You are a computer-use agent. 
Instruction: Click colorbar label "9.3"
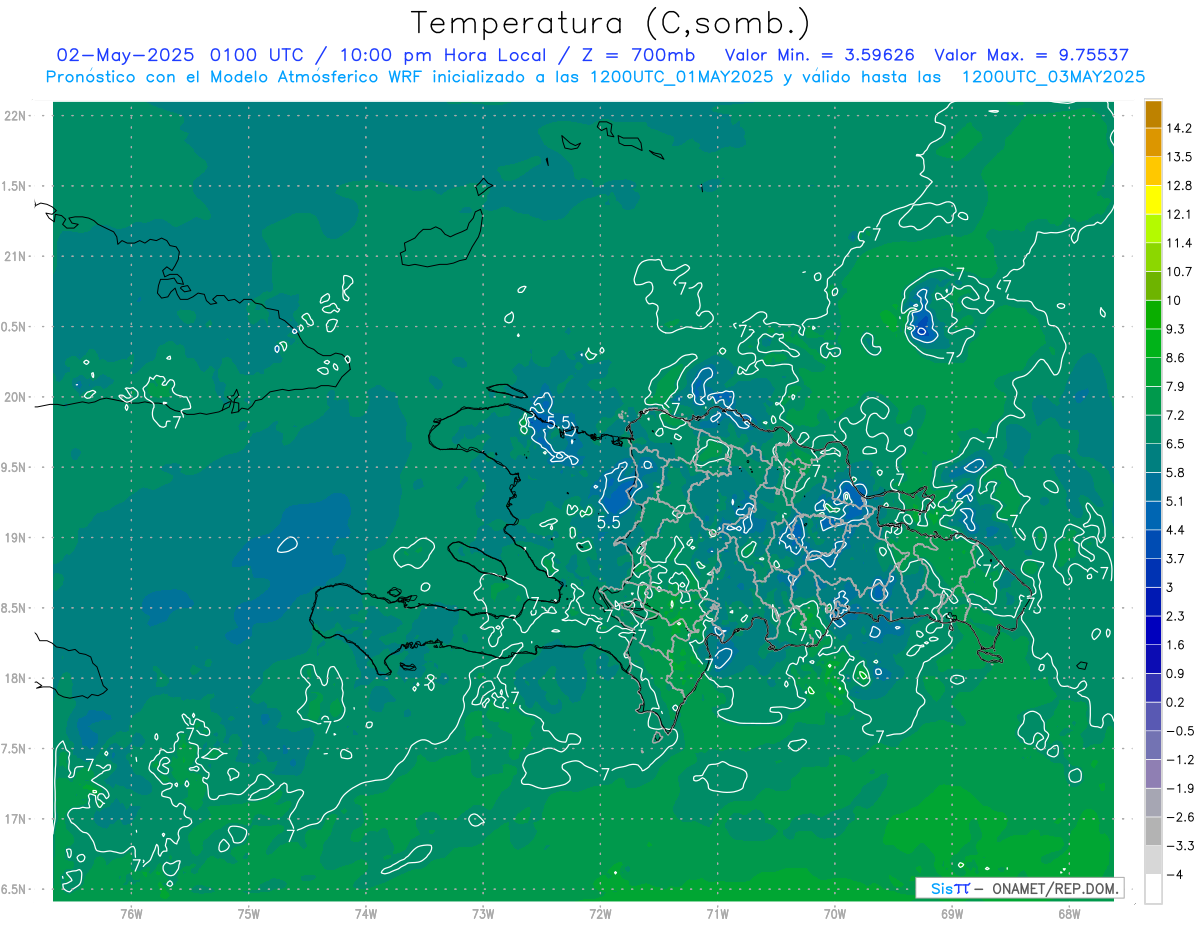click(1175, 329)
